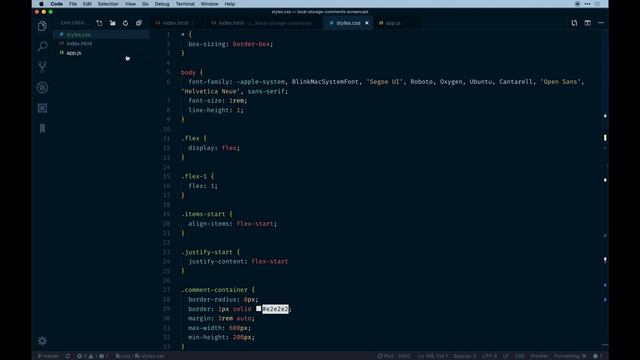The width and height of the screenshot is (640, 360).
Task: Open the Go menu
Action: pyautogui.click(x=145, y=4)
